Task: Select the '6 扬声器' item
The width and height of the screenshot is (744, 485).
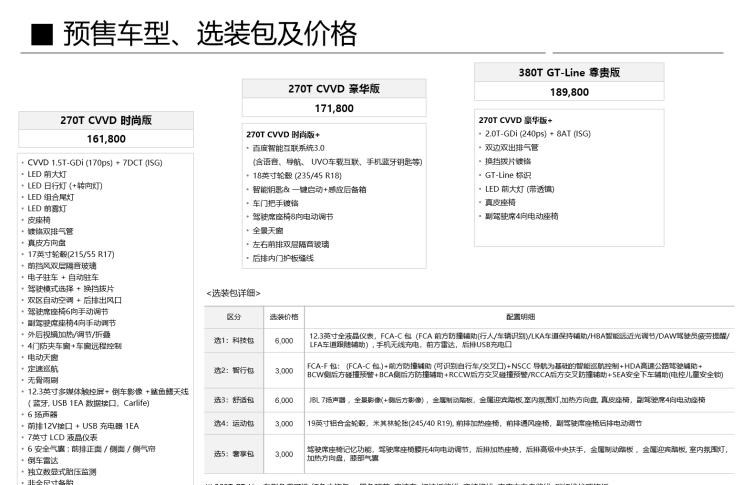Action: click(x=42, y=414)
